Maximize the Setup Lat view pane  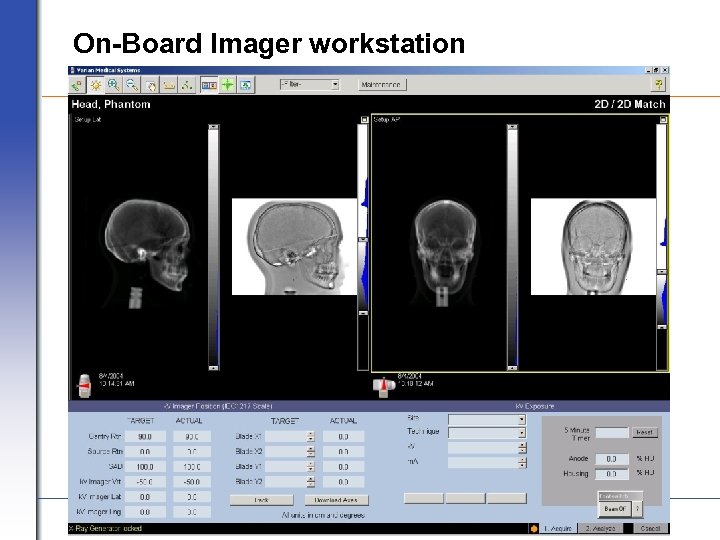tap(365, 119)
